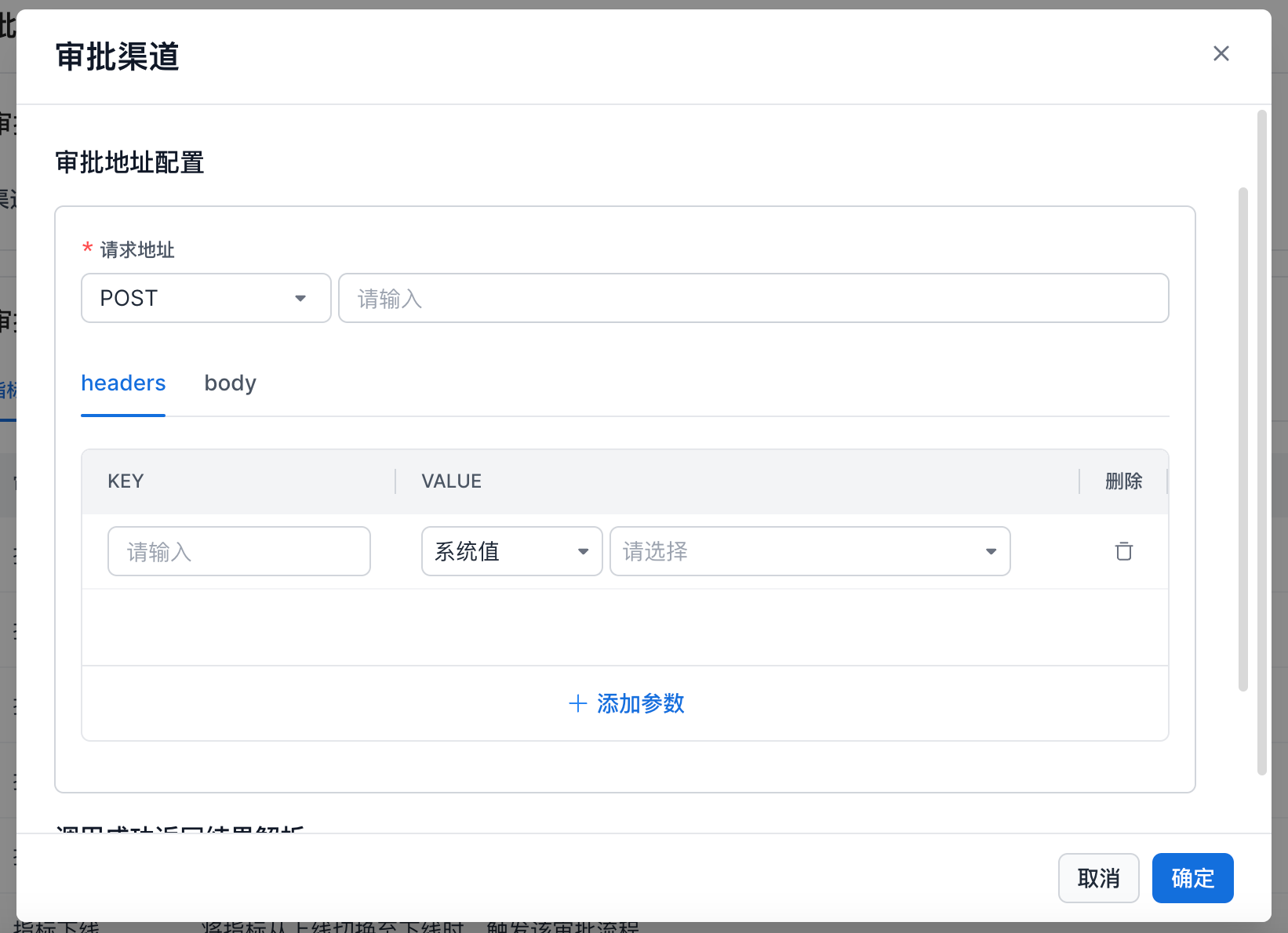This screenshot has height=933, width=1288.
Task: Switch to the headers tab
Action: coord(123,383)
